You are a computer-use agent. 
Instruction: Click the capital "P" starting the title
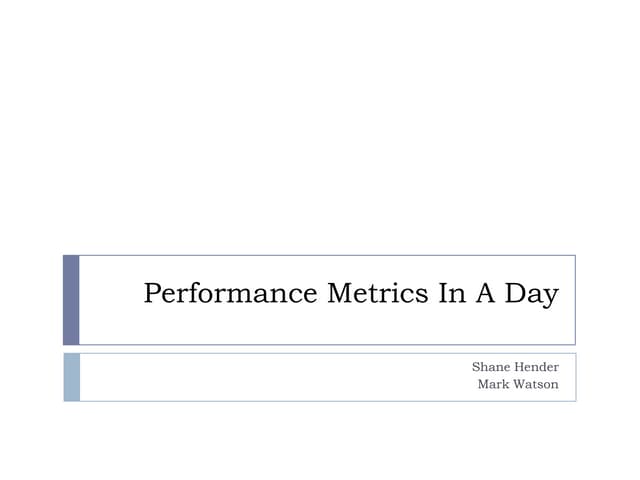(153, 295)
